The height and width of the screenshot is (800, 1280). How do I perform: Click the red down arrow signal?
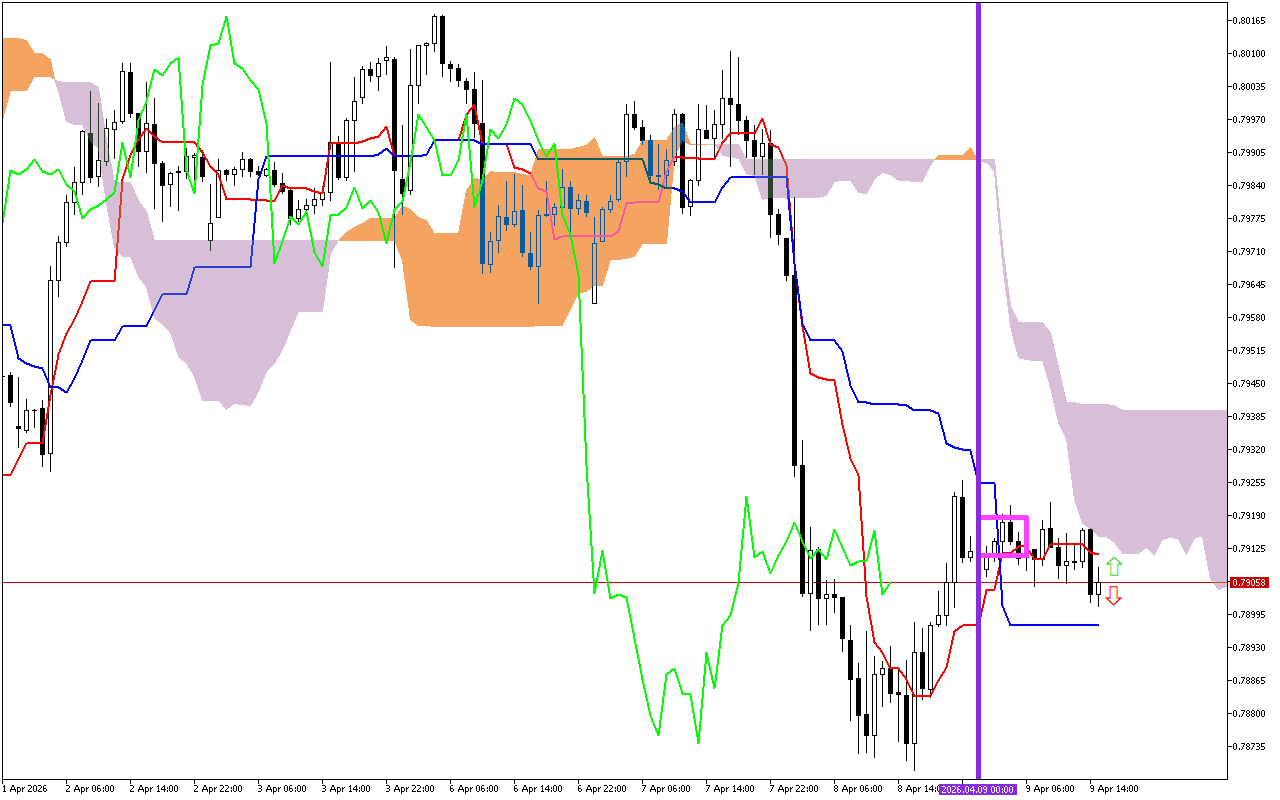point(1113,596)
